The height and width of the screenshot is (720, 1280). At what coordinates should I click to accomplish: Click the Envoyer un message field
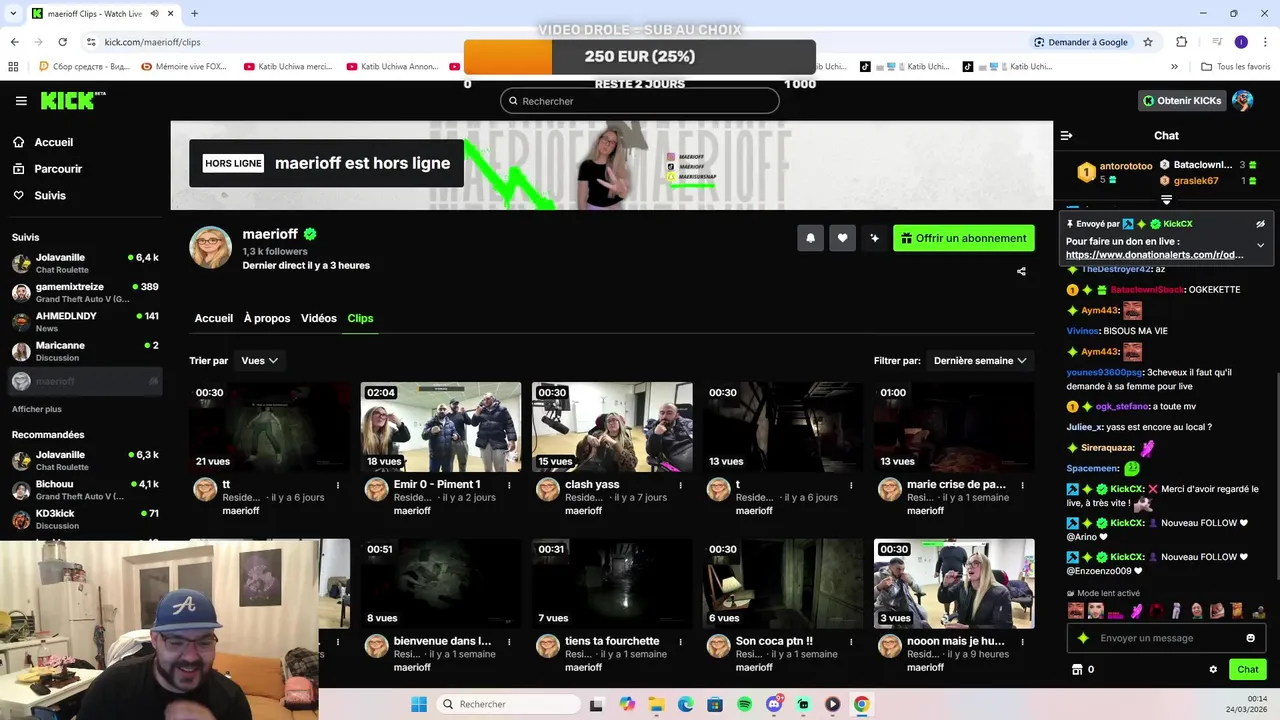1166,638
